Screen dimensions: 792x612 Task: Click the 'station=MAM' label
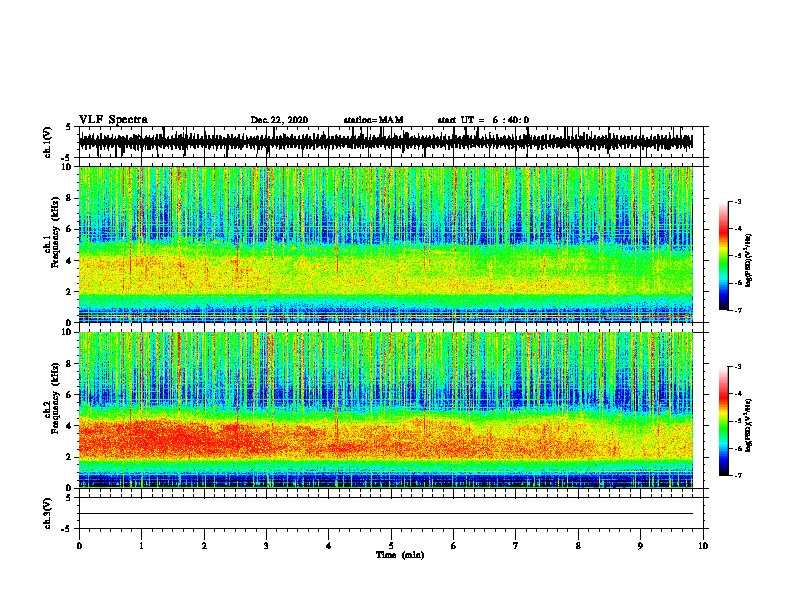tap(373, 120)
